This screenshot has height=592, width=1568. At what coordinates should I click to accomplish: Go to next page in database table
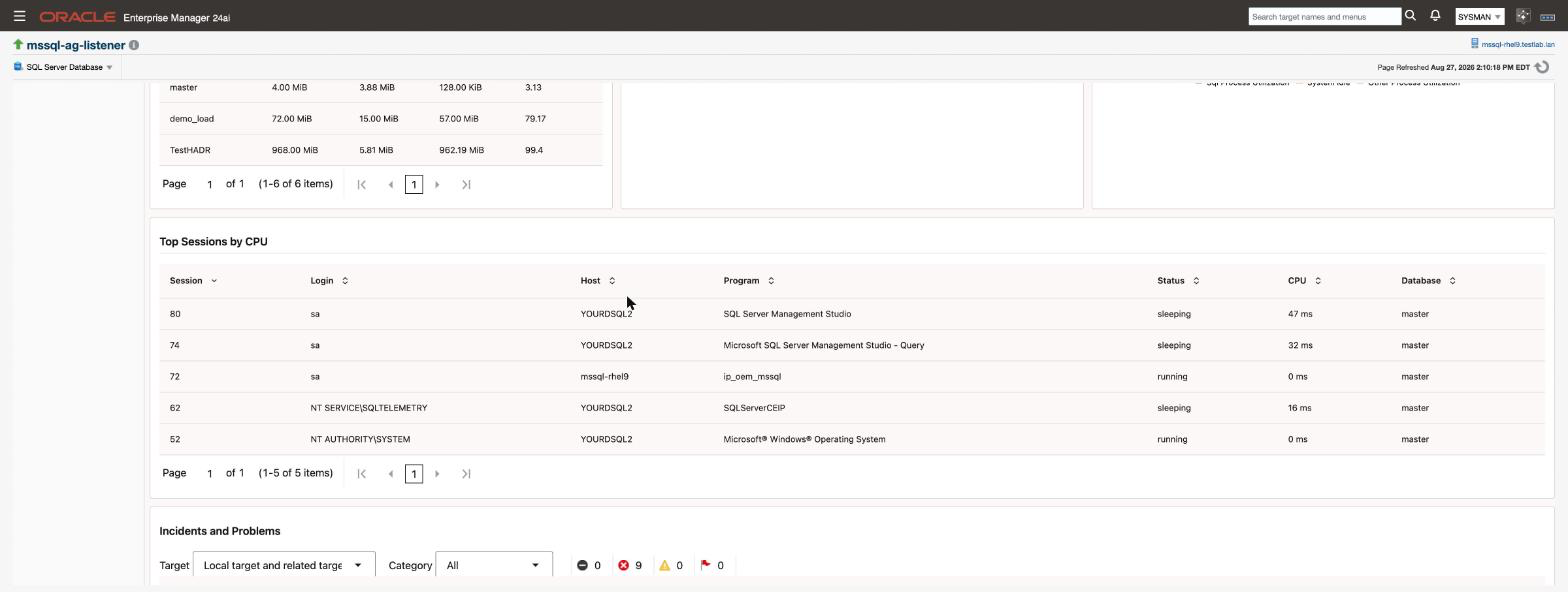(437, 184)
